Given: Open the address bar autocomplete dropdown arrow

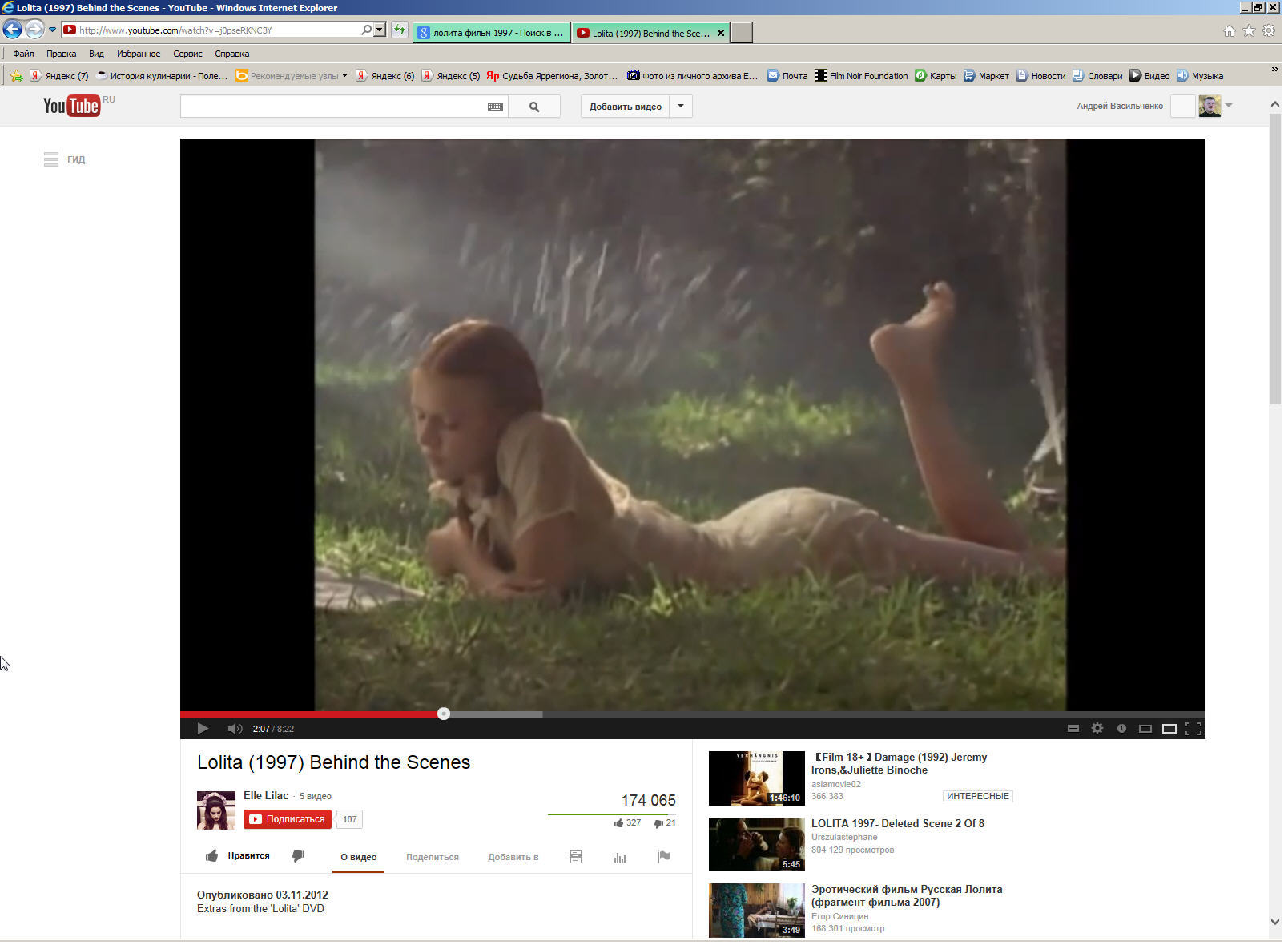Looking at the screenshot, I should point(381,30).
